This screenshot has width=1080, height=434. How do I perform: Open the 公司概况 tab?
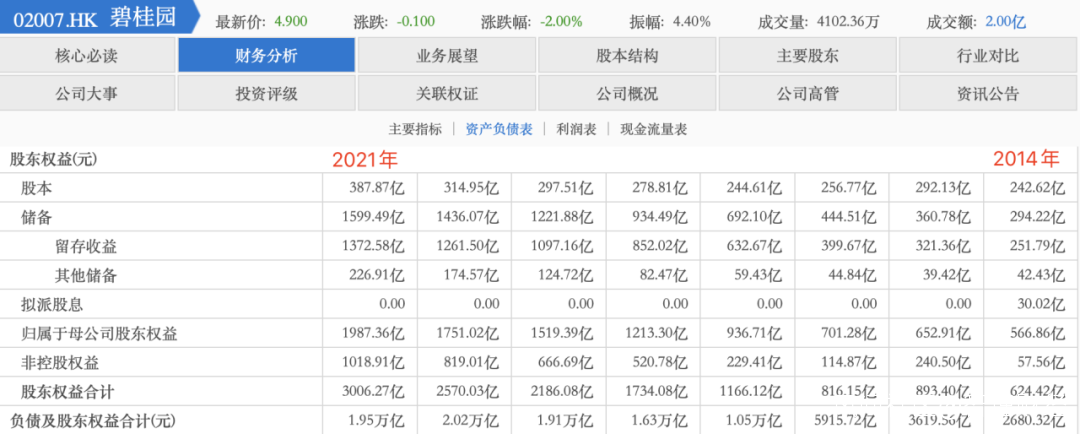coord(627,93)
